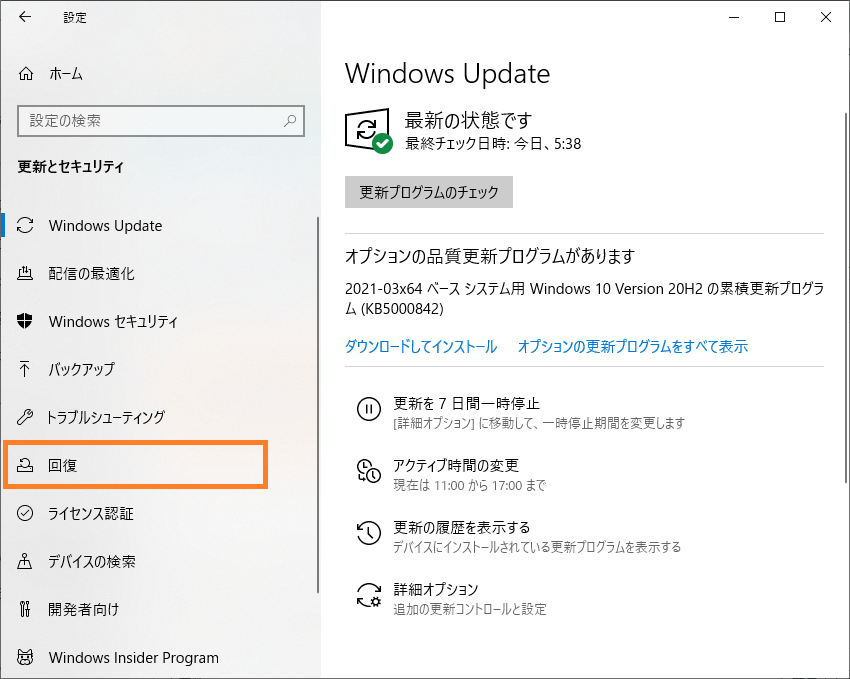Click the 更新プログラムのチェック button

click(429, 192)
